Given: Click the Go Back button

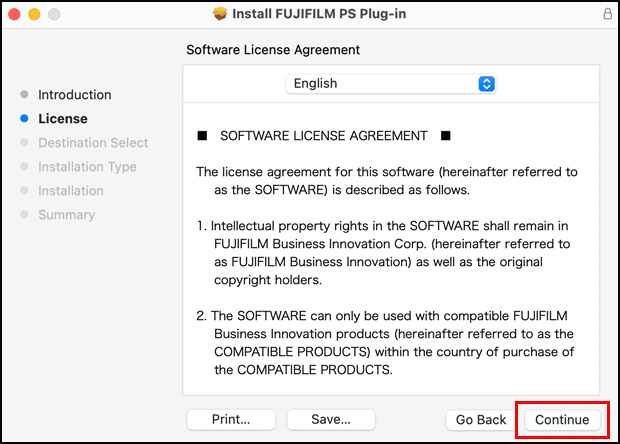Looking at the screenshot, I should pos(481,420).
